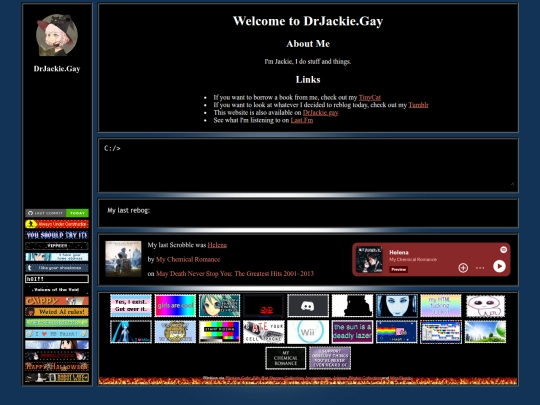The height and width of the screenshot is (405, 540).
Task: Click the Voices of the Void banner
Action: click(57, 290)
